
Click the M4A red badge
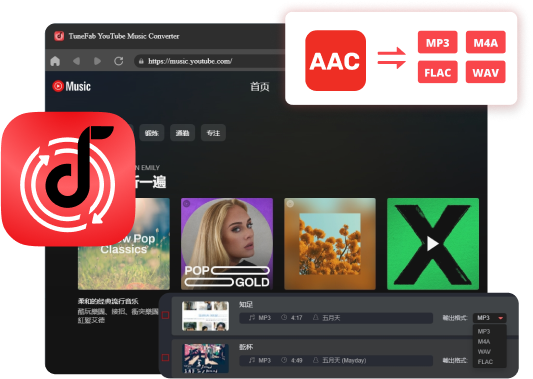(x=486, y=42)
